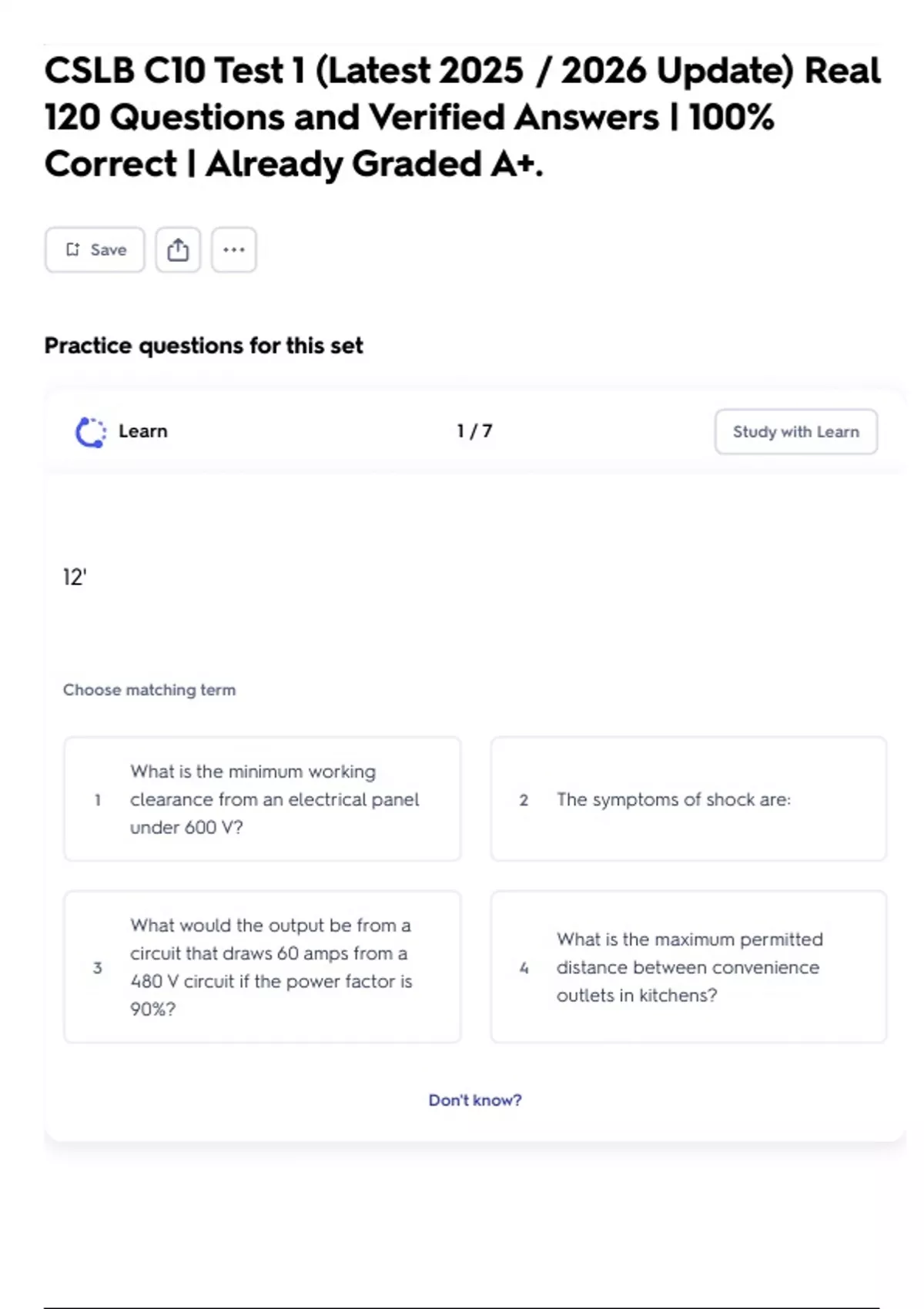This screenshot has width=924, height=1309.
Task: Click the share icon button
Action: pos(178,249)
